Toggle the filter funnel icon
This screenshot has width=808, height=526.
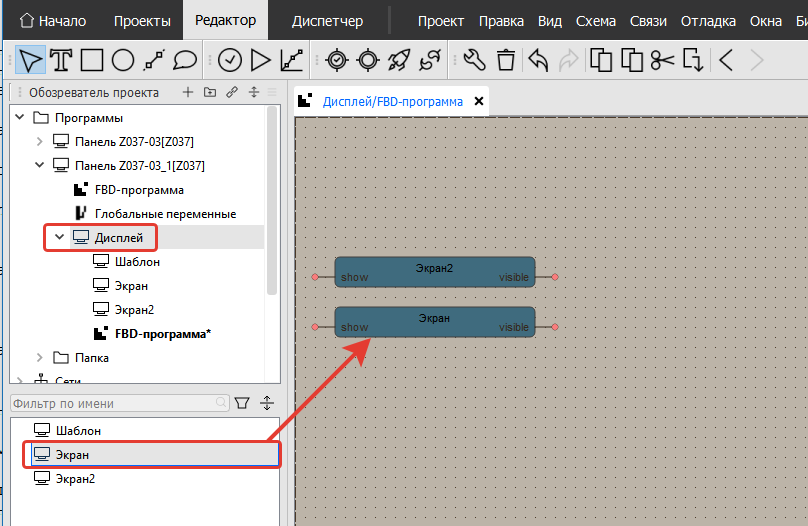click(242, 403)
